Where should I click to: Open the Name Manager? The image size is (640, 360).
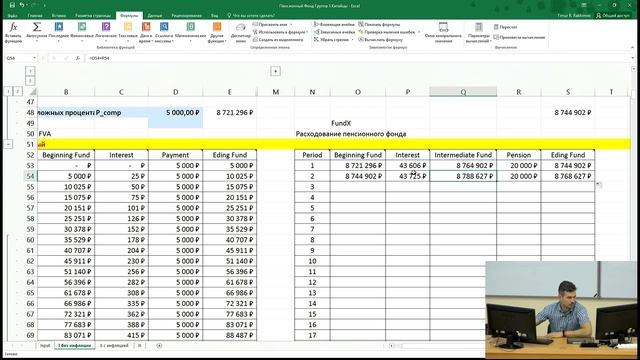[241, 32]
